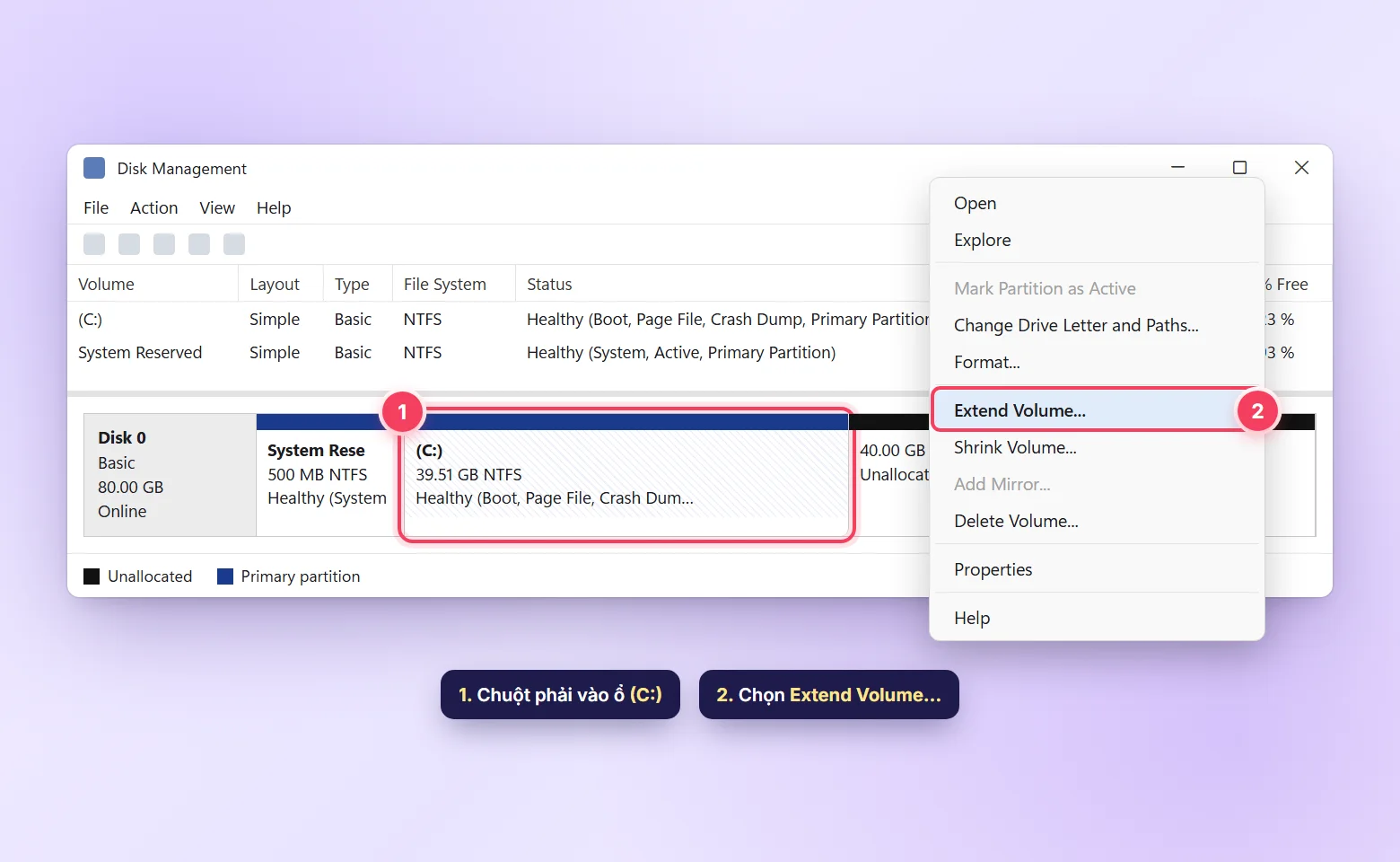Click Help at the bottom of context menu
The width and height of the screenshot is (1400, 862).
(1097, 619)
